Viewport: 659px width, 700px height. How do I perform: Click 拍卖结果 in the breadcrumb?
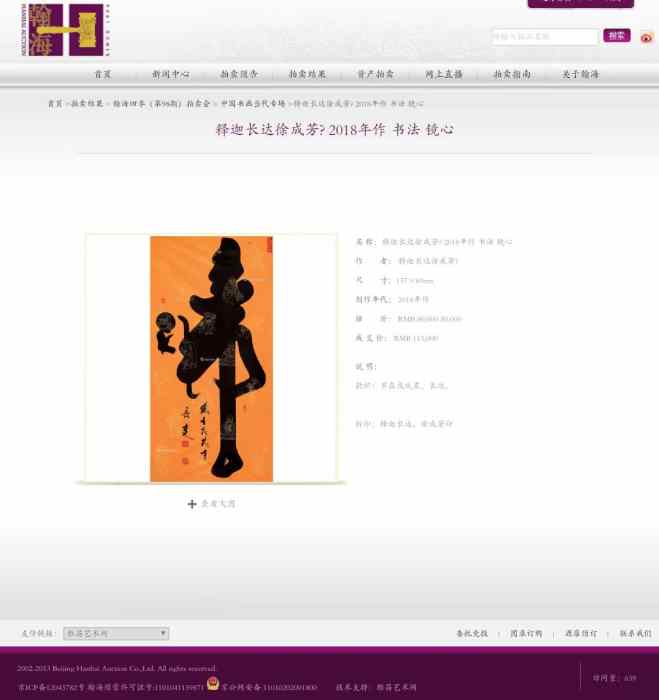[x=87, y=104]
